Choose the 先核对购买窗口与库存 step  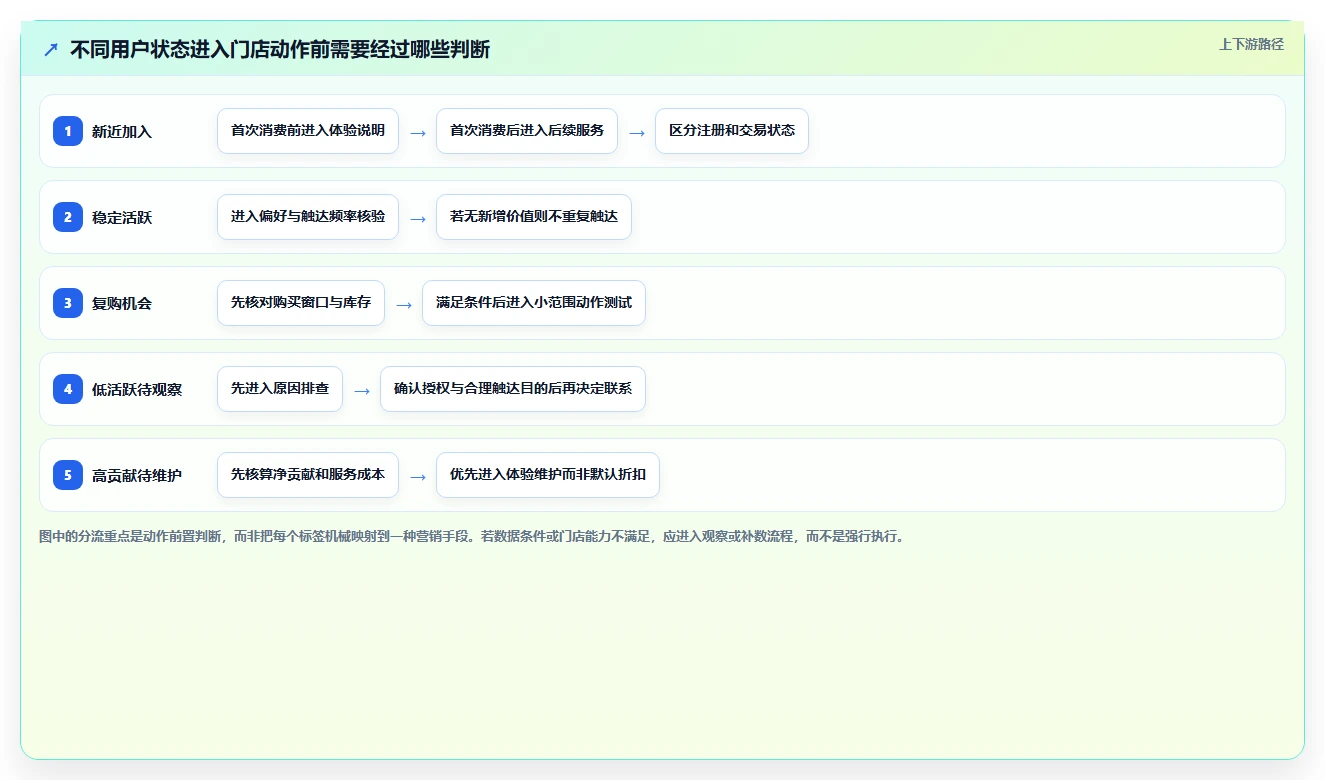tap(301, 303)
